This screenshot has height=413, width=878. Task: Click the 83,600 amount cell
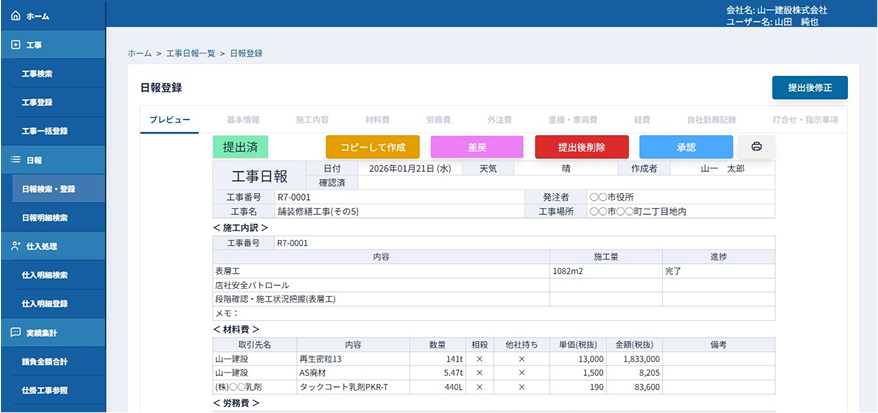point(634,387)
